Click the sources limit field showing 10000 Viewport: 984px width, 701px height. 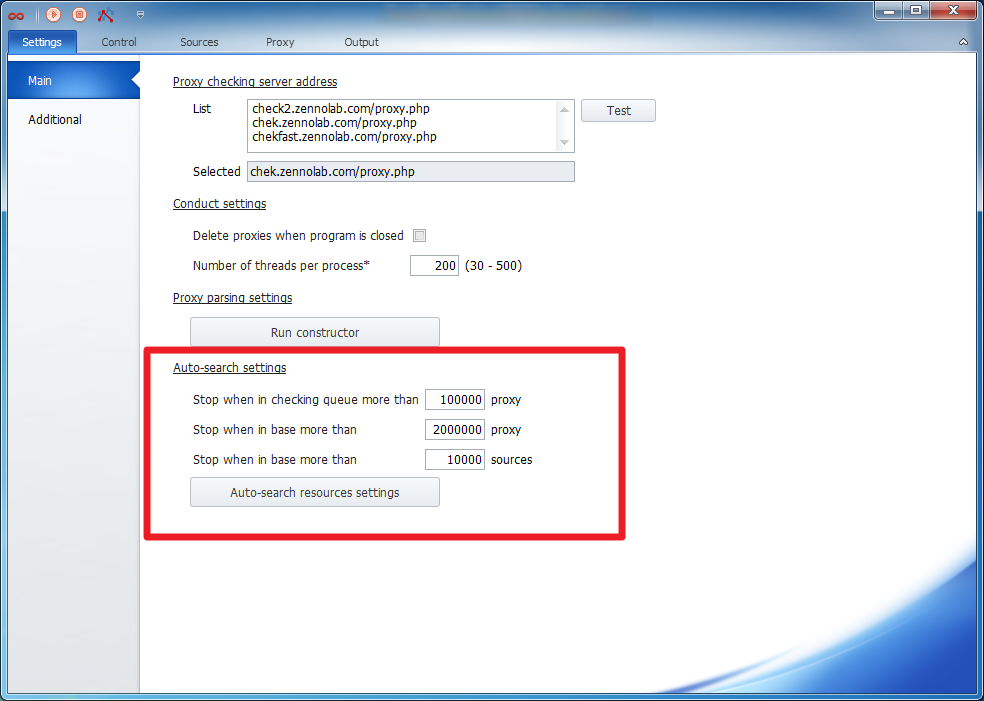tap(455, 460)
